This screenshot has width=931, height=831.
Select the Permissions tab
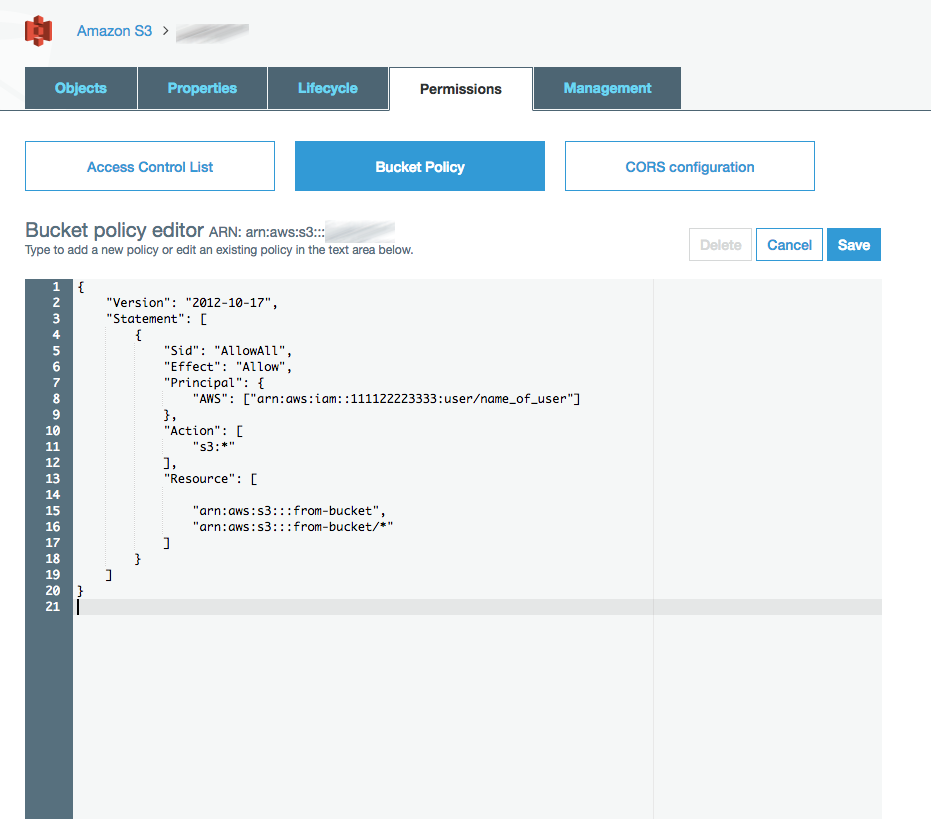click(461, 89)
